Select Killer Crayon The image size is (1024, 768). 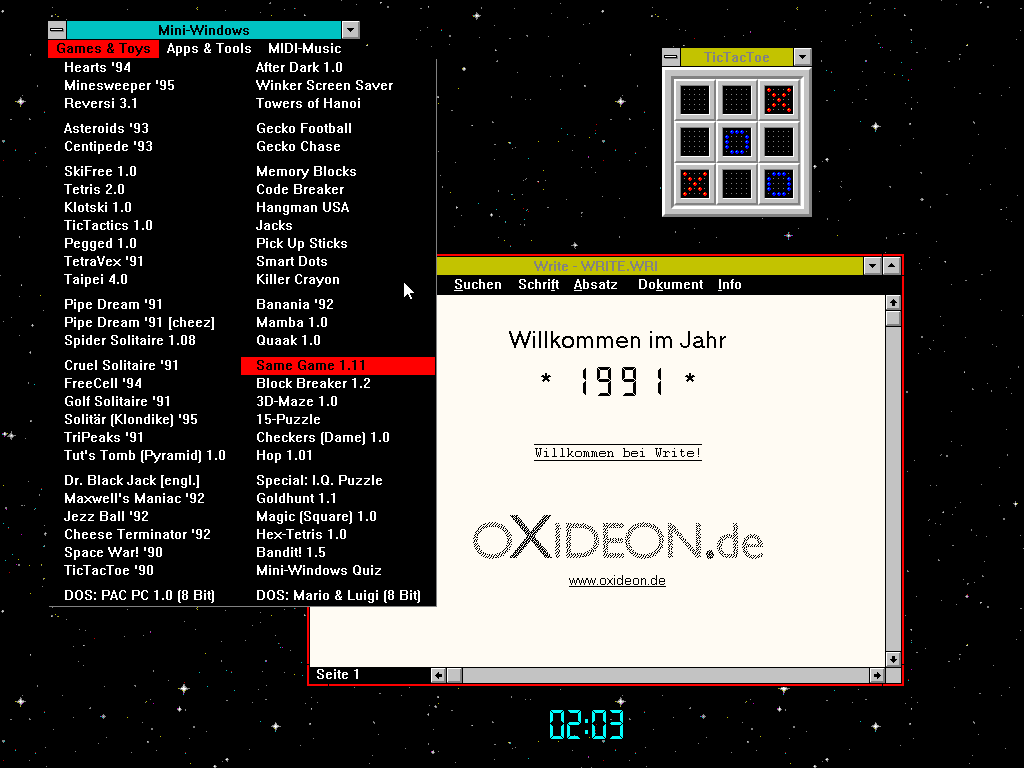tap(298, 280)
